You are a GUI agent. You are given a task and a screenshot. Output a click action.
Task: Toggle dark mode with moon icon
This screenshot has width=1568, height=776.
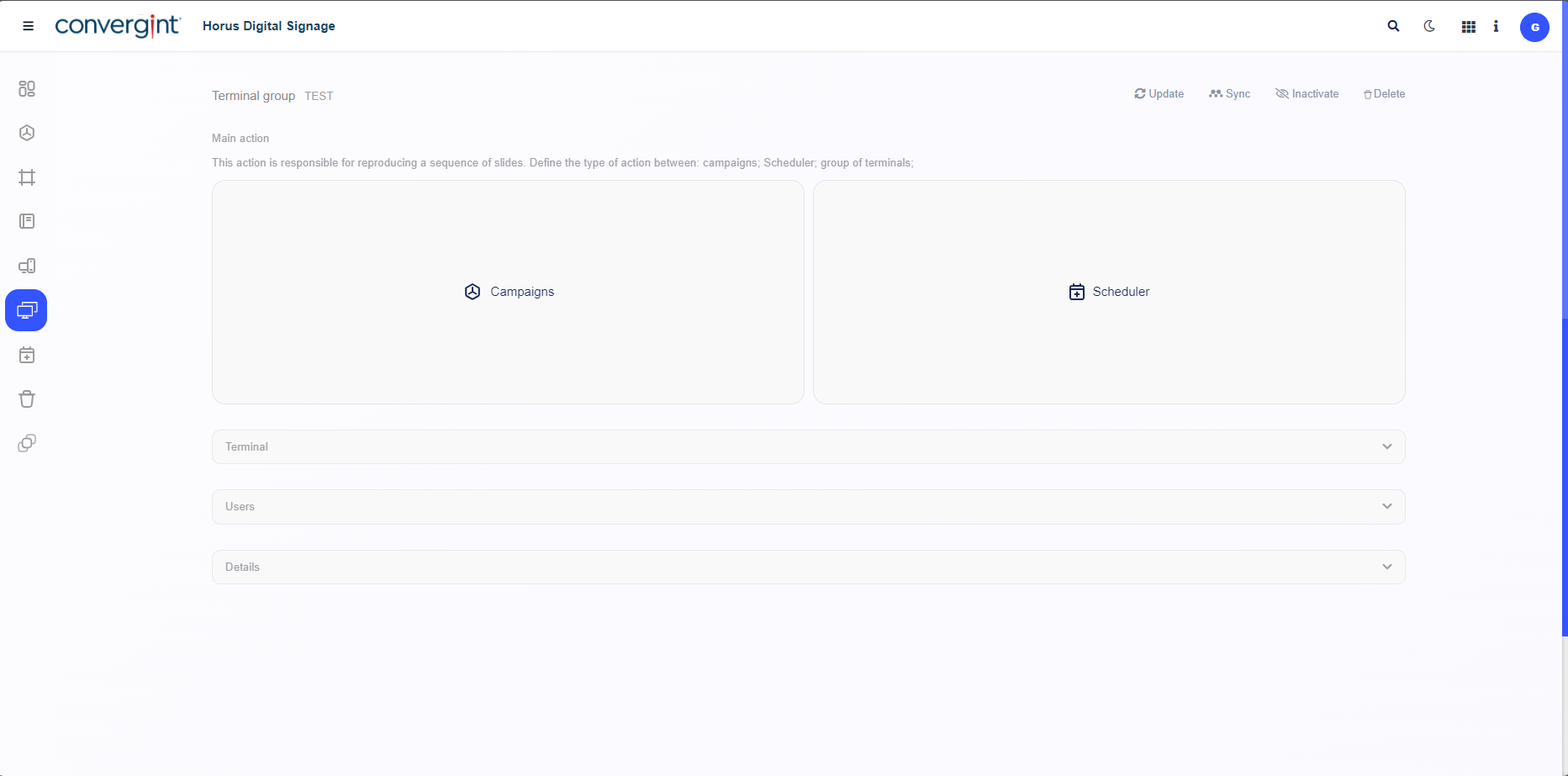pos(1429,26)
